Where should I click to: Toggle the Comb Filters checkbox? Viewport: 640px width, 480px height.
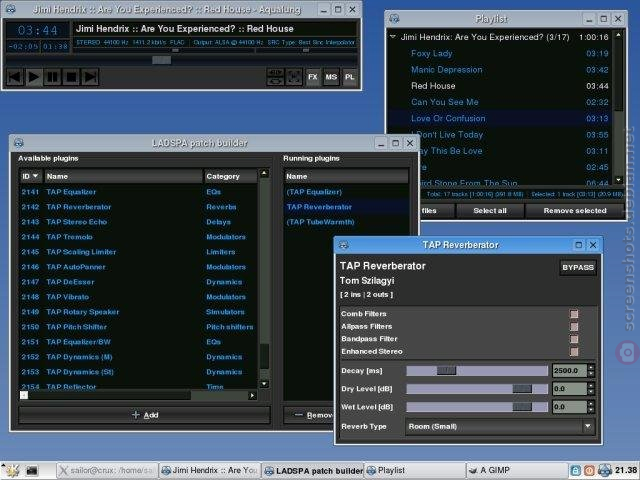pyautogui.click(x=574, y=314)
